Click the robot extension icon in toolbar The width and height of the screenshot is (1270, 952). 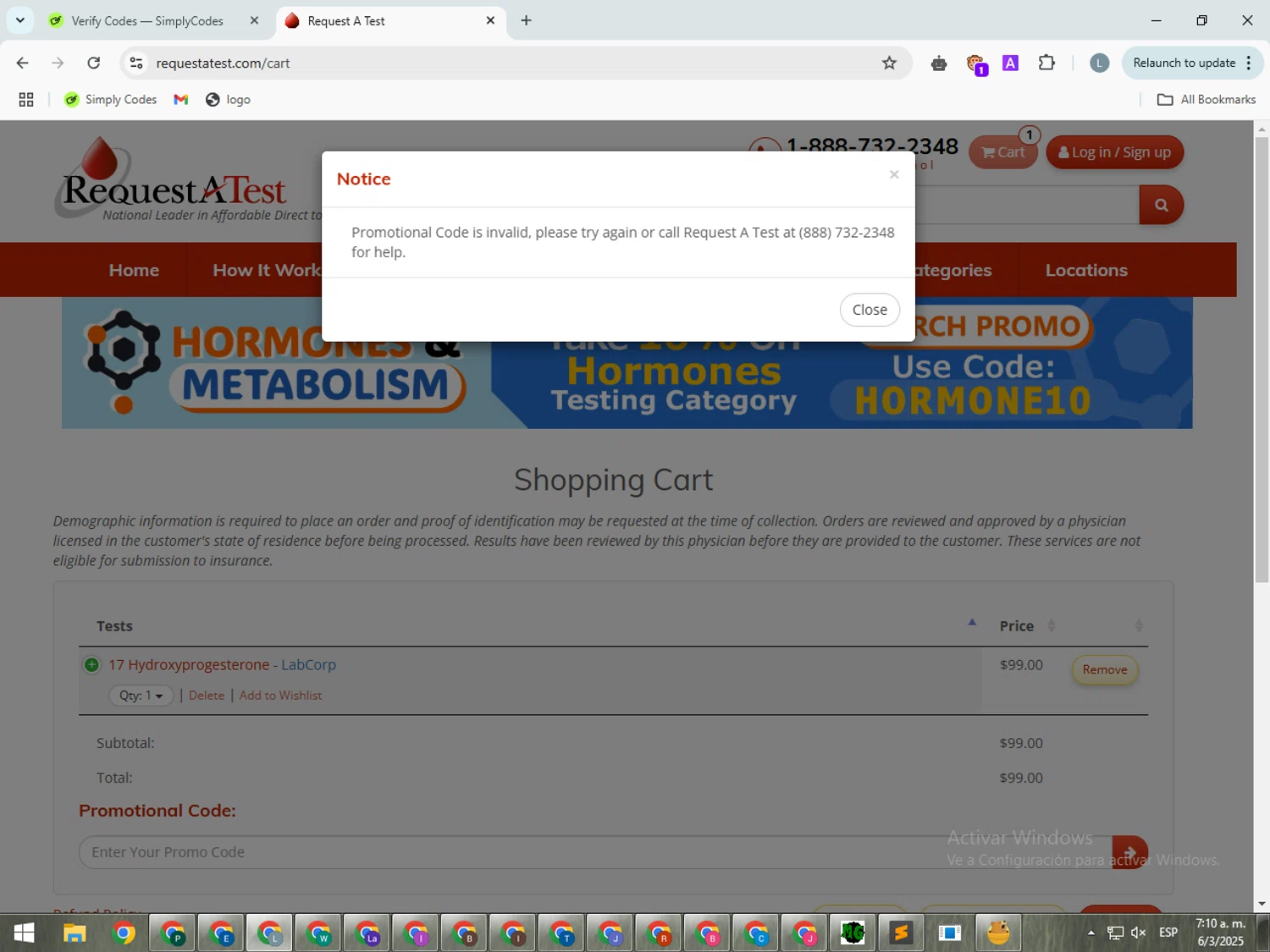coord(939,63)
